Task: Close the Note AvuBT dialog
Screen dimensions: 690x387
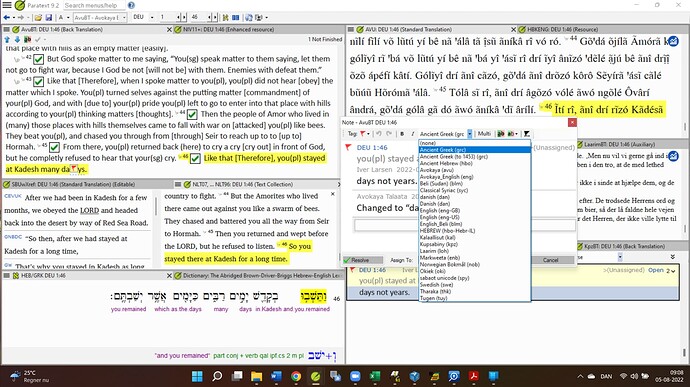Action: click(x=572, y=122)
